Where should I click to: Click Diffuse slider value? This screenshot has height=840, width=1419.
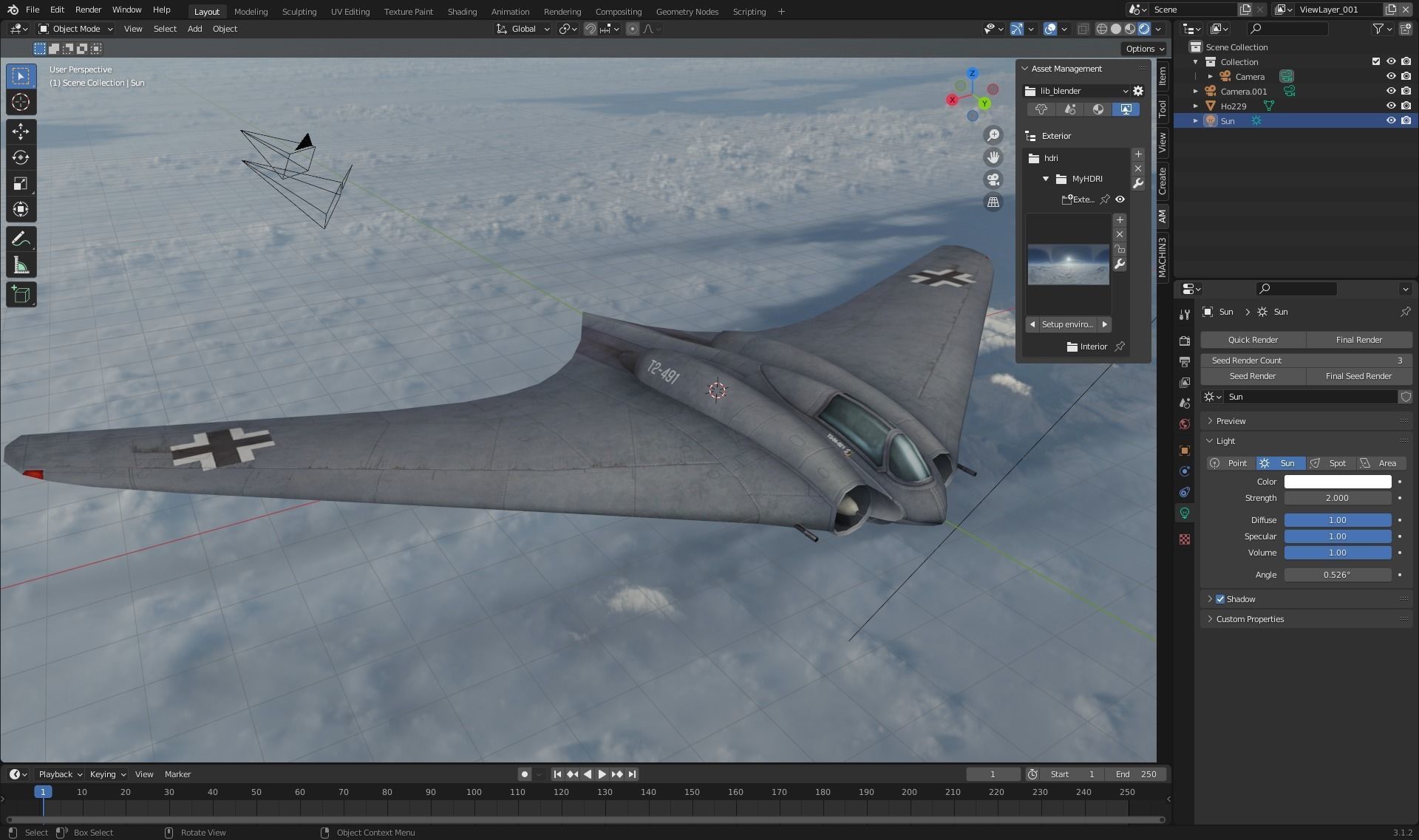click(1337, 520)
